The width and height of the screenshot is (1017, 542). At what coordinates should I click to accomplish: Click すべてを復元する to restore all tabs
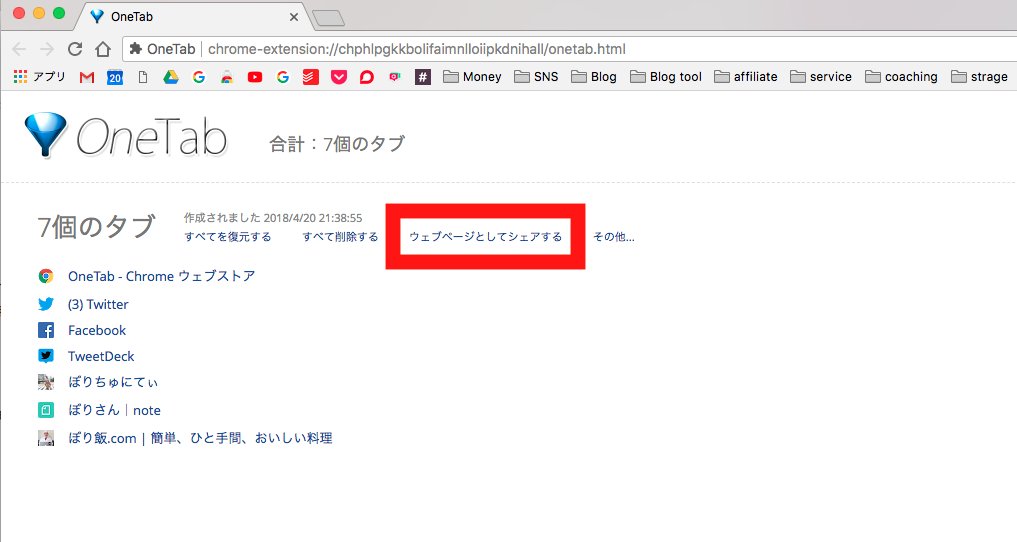(228, 237)
